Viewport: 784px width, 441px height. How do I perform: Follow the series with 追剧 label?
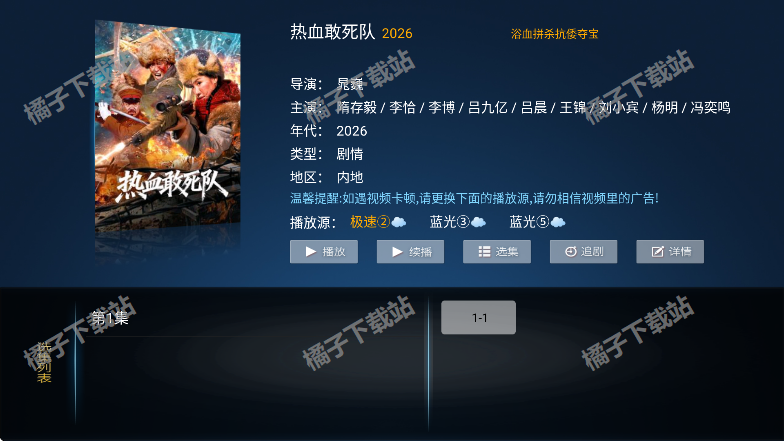[x=592, y=252]
